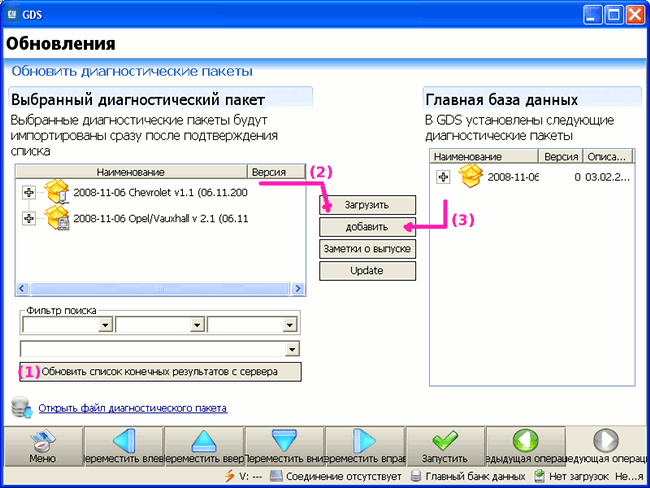Click the voltage lightning status icon
Screen dimensions: 650x488
coord(229,476)
